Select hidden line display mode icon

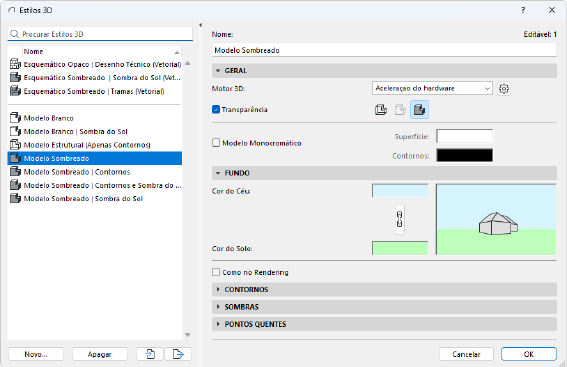400,110
